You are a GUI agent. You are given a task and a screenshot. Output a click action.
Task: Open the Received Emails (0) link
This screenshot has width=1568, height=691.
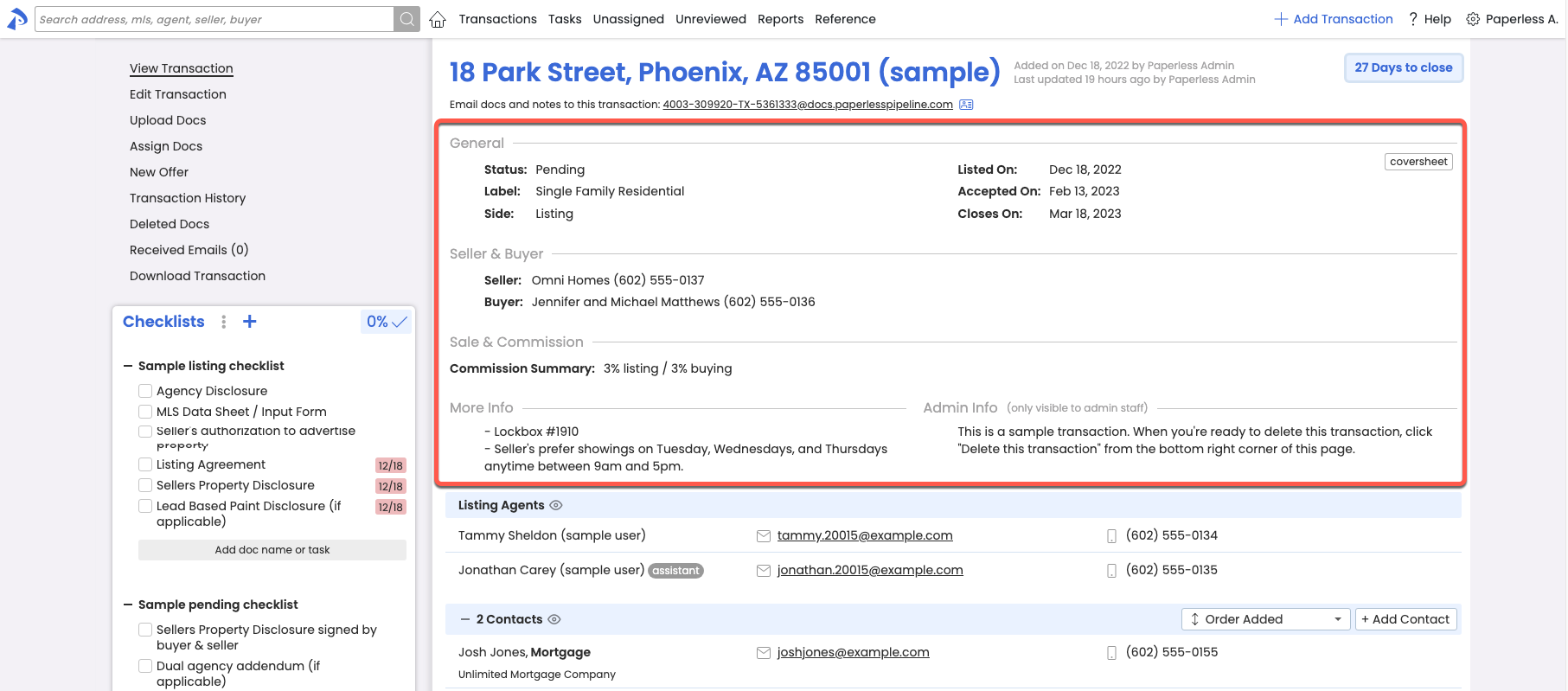[x=189, y=250]
